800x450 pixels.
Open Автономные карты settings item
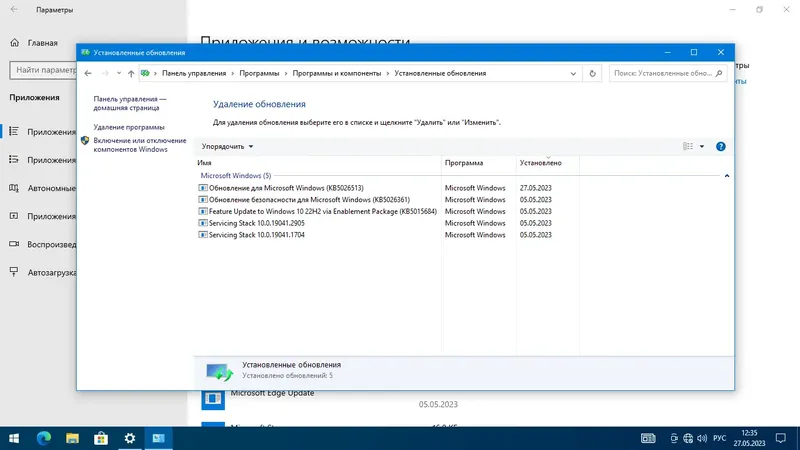coord(43,188)
